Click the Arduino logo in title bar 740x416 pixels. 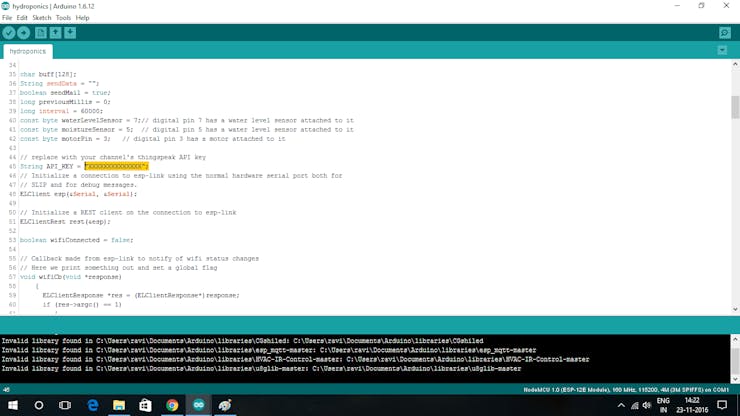coord(5,6)
